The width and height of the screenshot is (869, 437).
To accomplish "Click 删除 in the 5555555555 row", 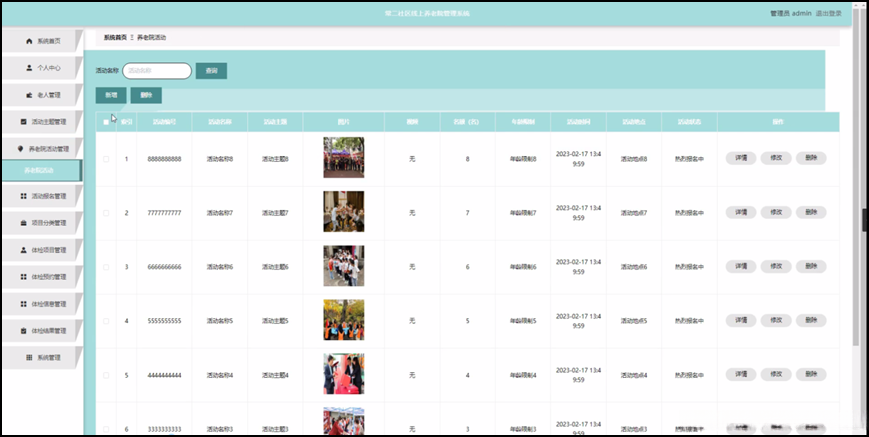I will point(811,320).
